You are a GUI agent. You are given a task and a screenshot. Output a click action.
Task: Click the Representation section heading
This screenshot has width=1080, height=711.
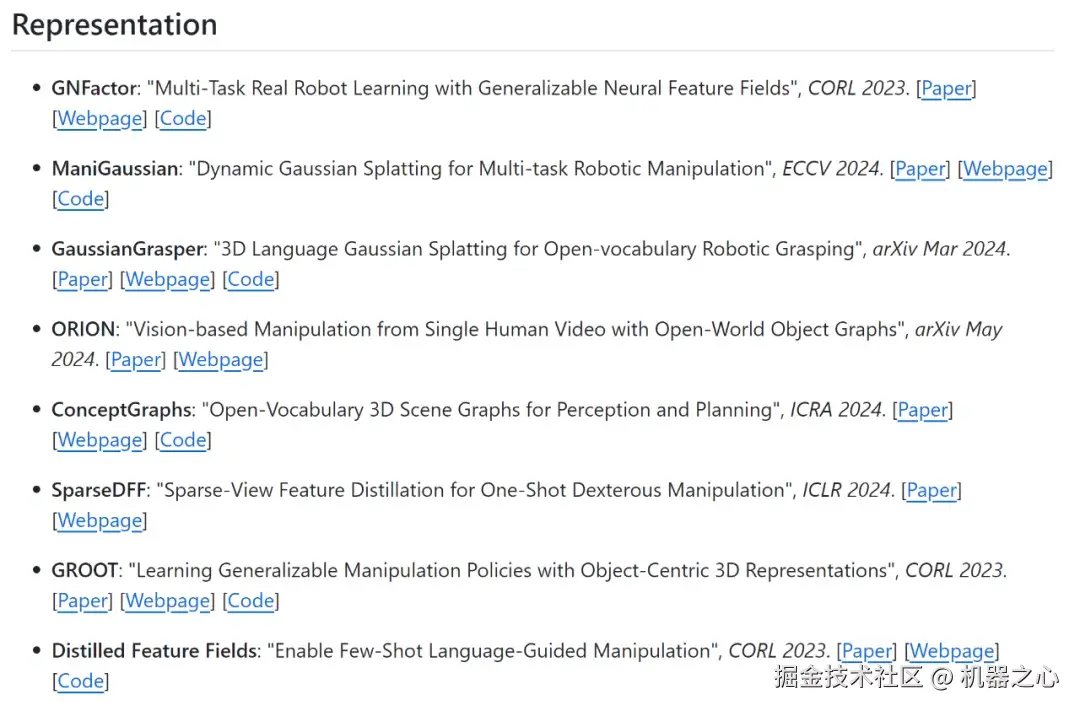pyautogui.click(x=115, y=25)
